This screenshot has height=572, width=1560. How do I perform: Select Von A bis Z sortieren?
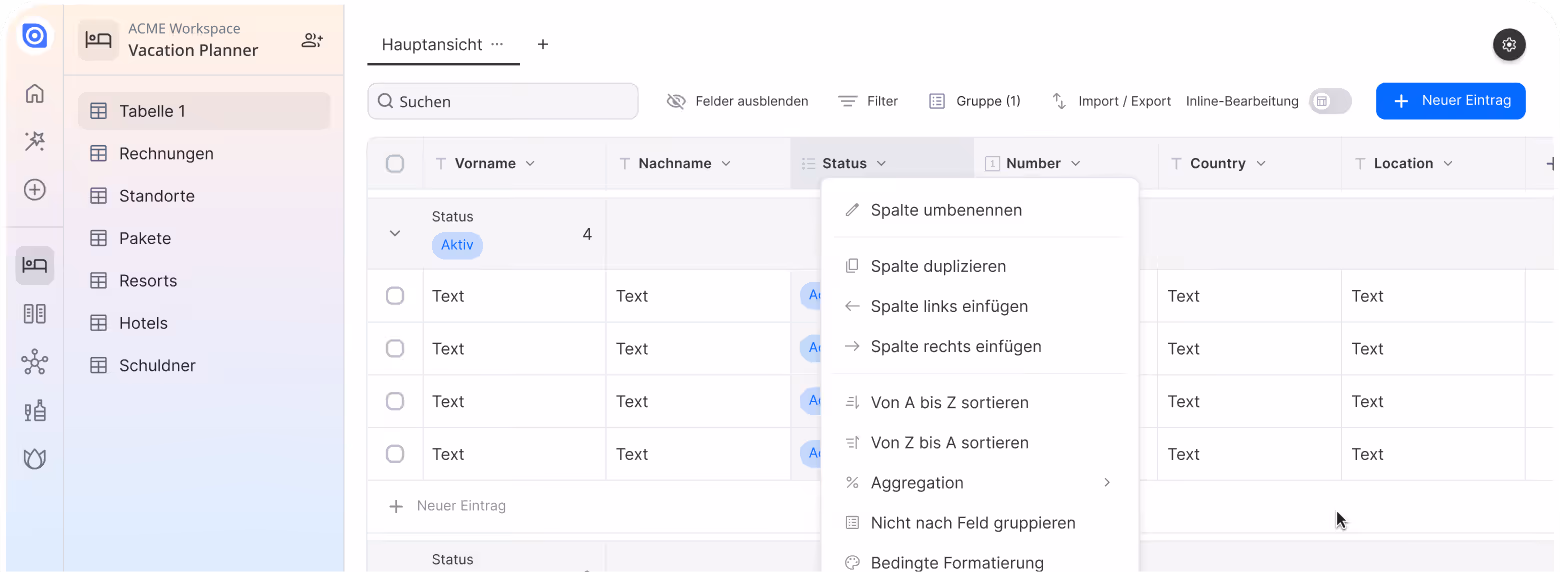[980, 402]
